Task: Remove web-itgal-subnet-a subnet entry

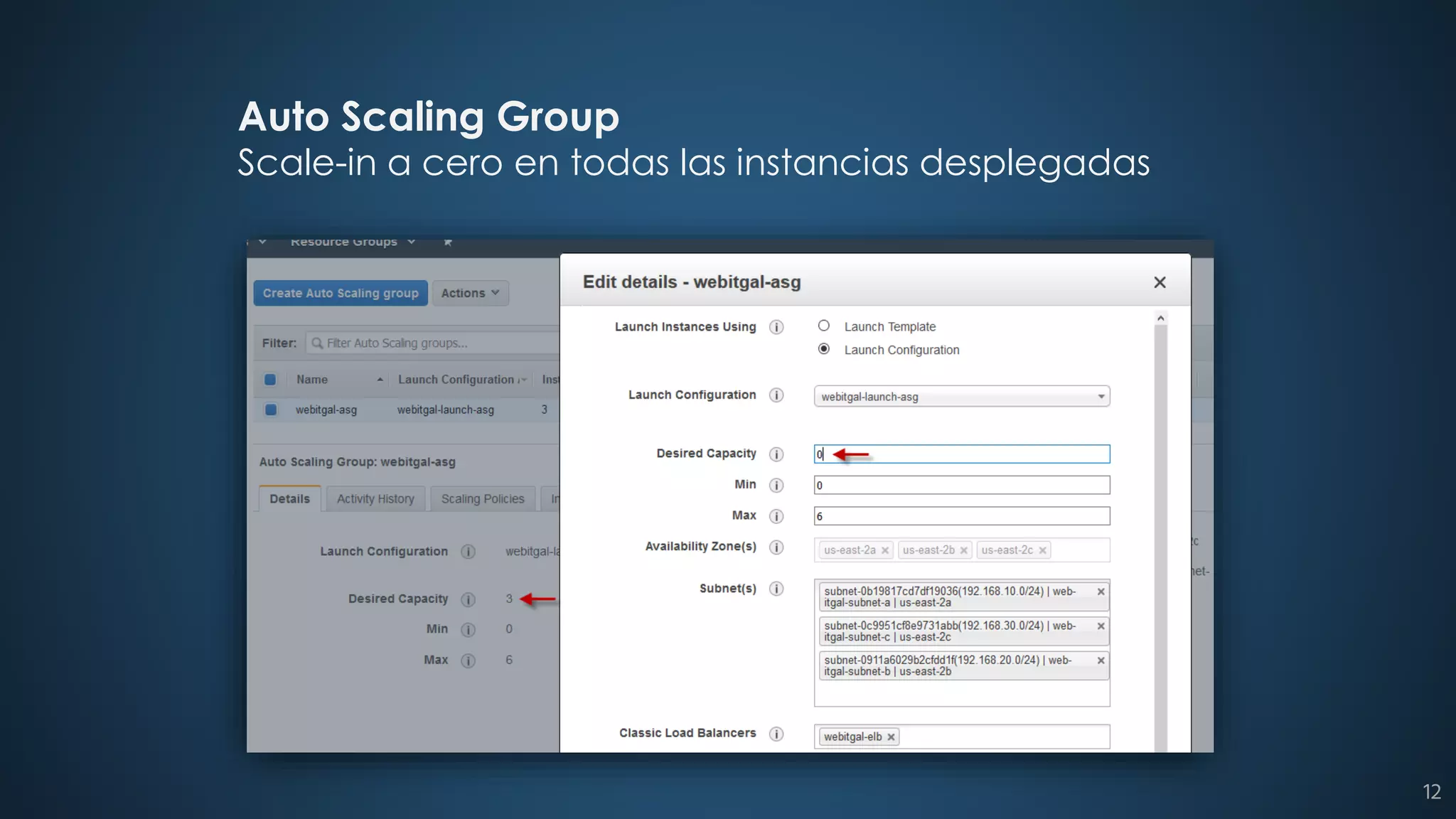Action: tap(1101, 591)
